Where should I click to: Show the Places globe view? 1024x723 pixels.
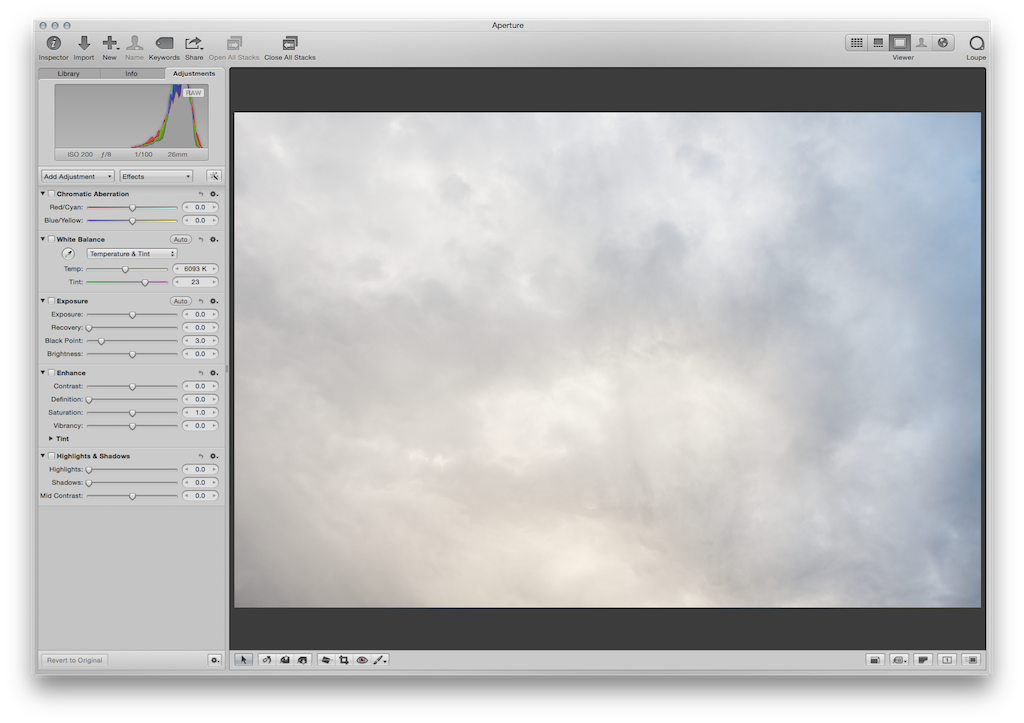(x=943, y=42)
